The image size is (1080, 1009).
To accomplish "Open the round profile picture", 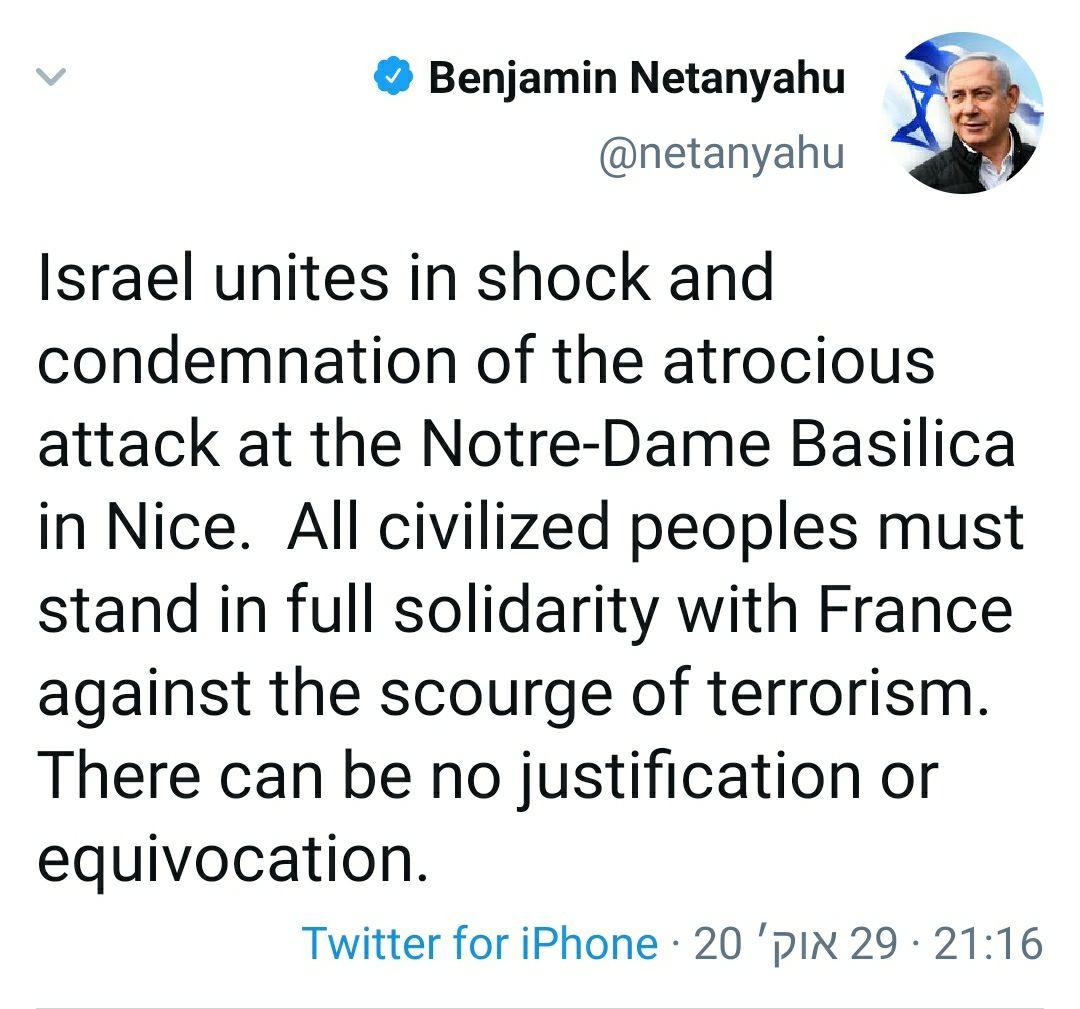I will (962, 112).
